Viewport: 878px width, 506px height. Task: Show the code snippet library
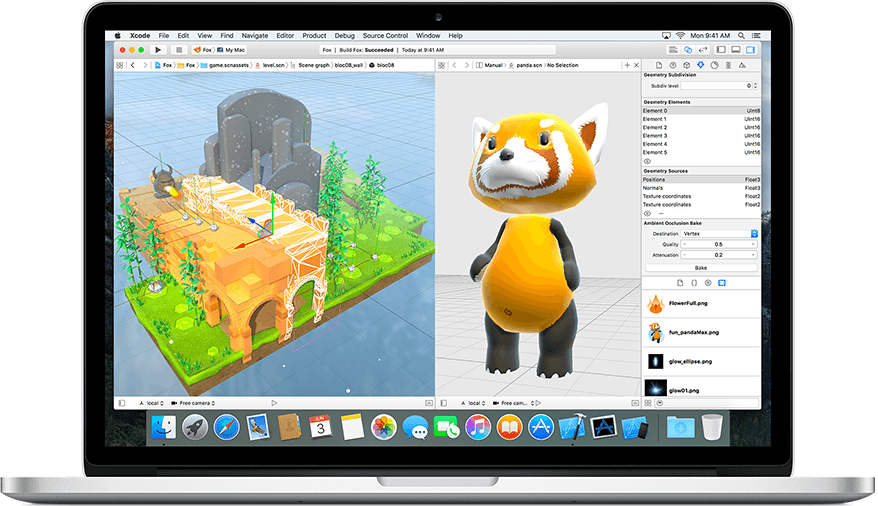tap(694, 283)
